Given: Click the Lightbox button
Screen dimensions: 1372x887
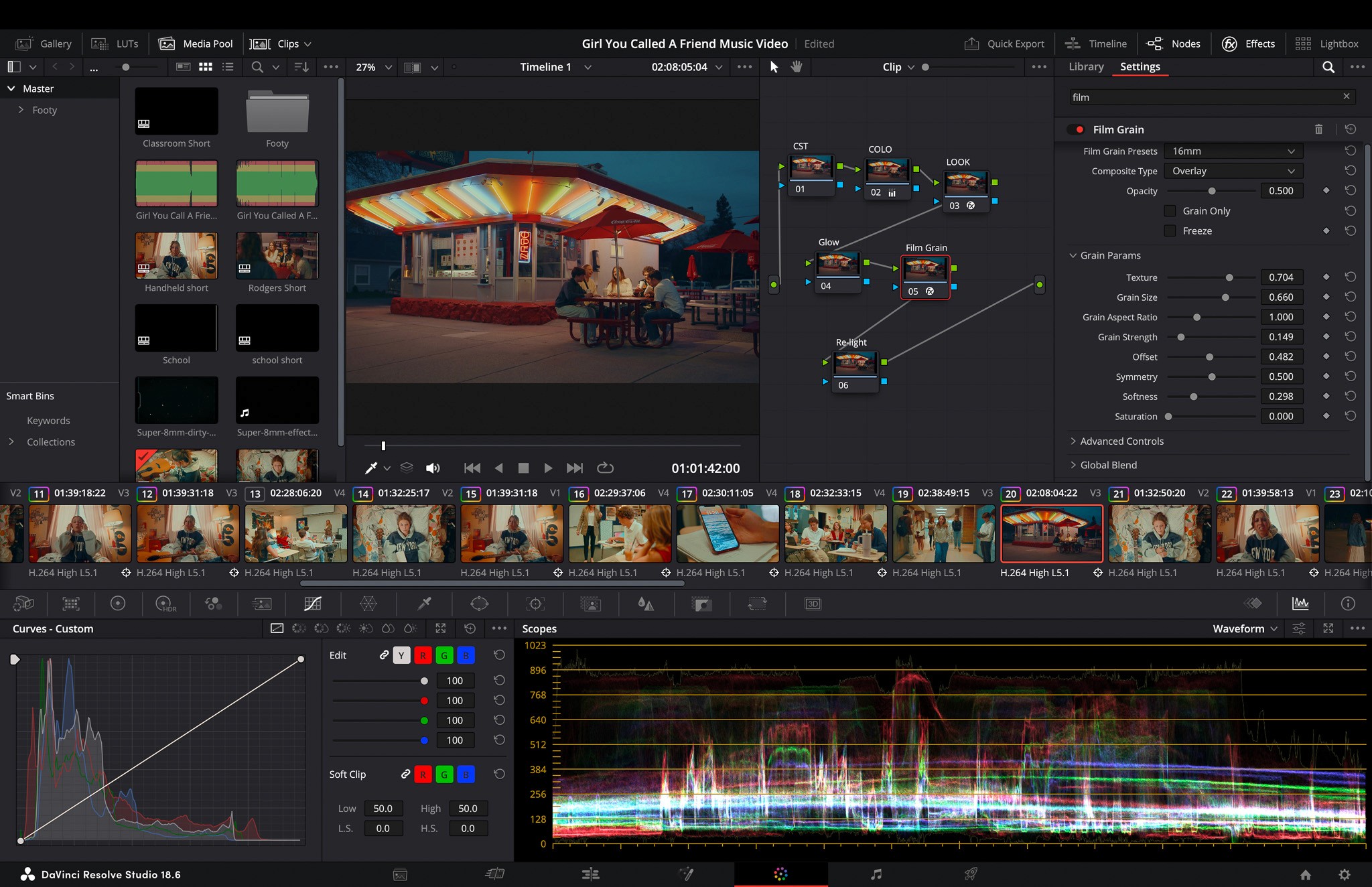Looking at the screenshot, I should (1327, 44).
